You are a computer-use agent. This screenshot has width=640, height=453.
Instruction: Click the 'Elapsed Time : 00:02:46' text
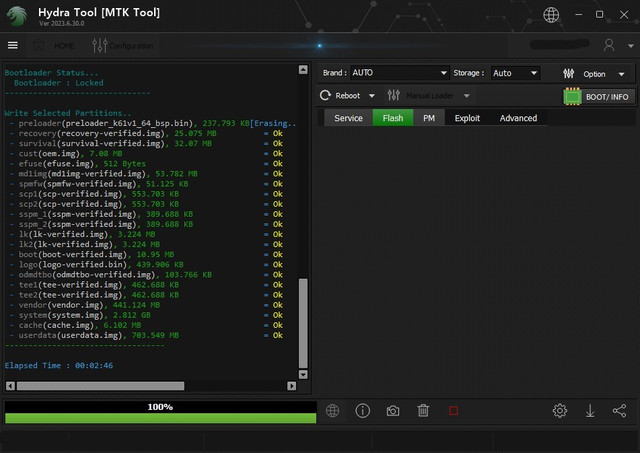pos(59,366)
